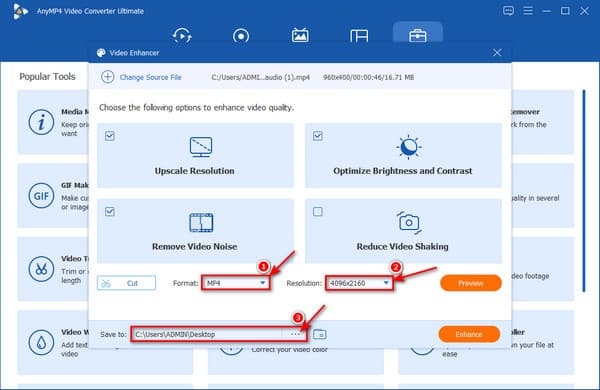
Task: Click the brightness sun icon
Action: pyautogui.click(x=408, y=147)
